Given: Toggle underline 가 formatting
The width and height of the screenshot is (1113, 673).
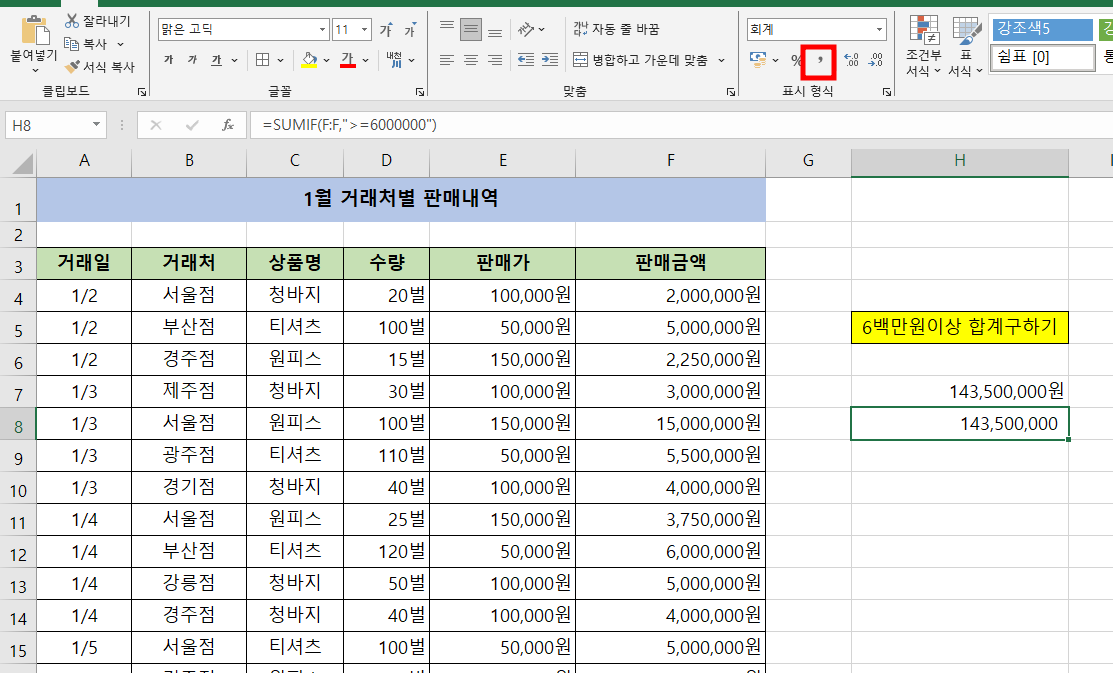Looking at the screenshot, I should point(216,60).
